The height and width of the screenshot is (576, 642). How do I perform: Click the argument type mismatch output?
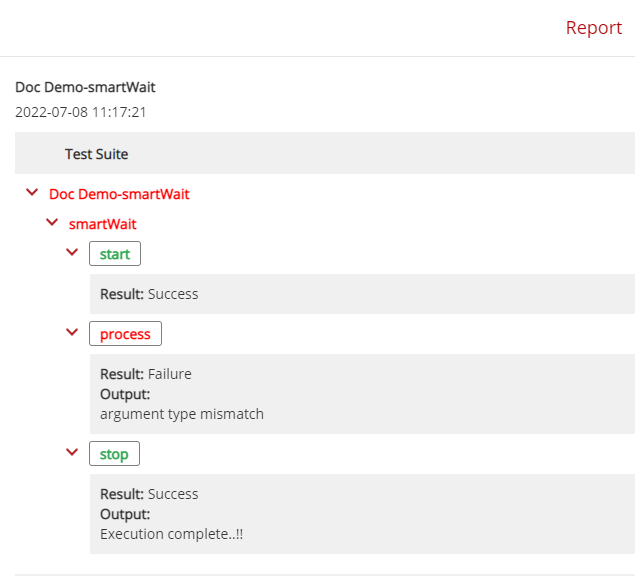[x=182, y=414]
